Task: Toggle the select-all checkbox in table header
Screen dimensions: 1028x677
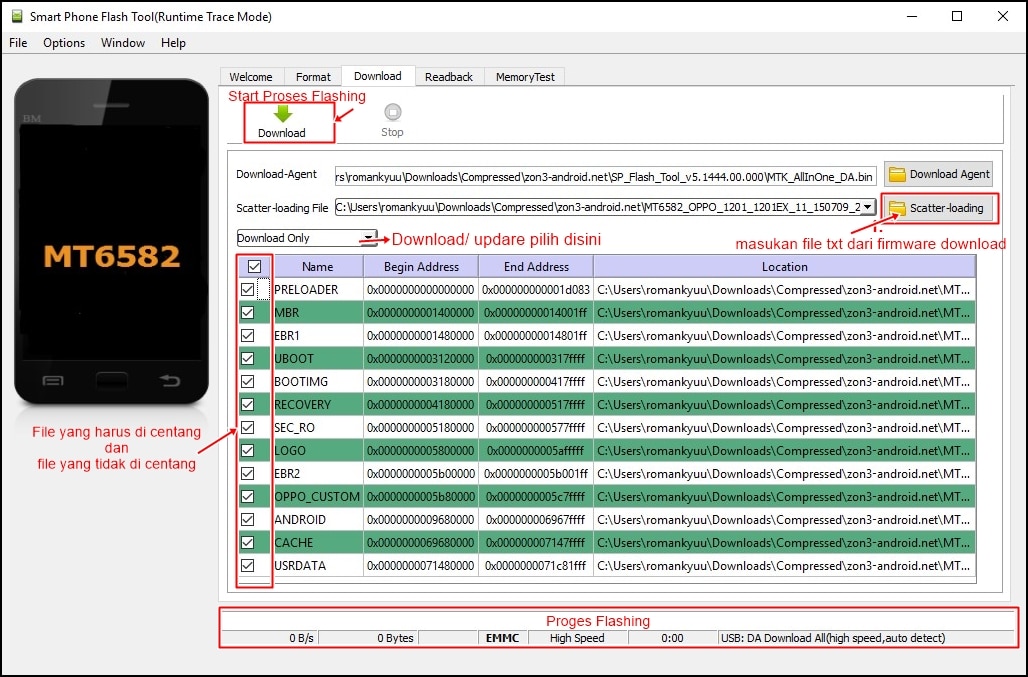Action: pos(254,267)
